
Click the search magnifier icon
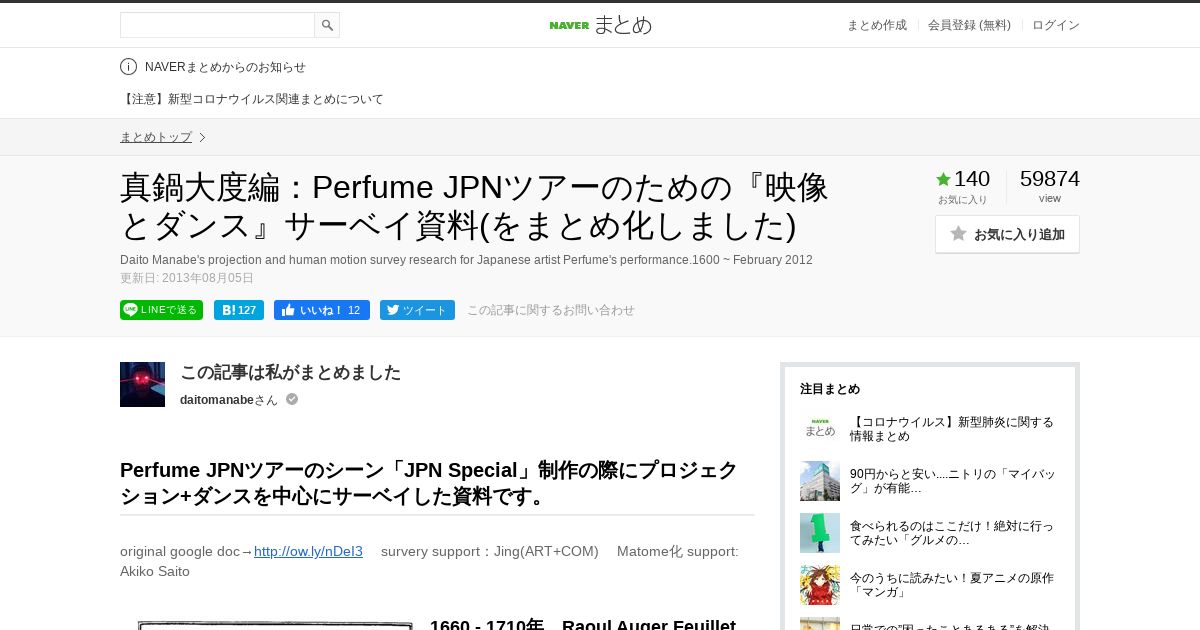(x=327, y=25)
